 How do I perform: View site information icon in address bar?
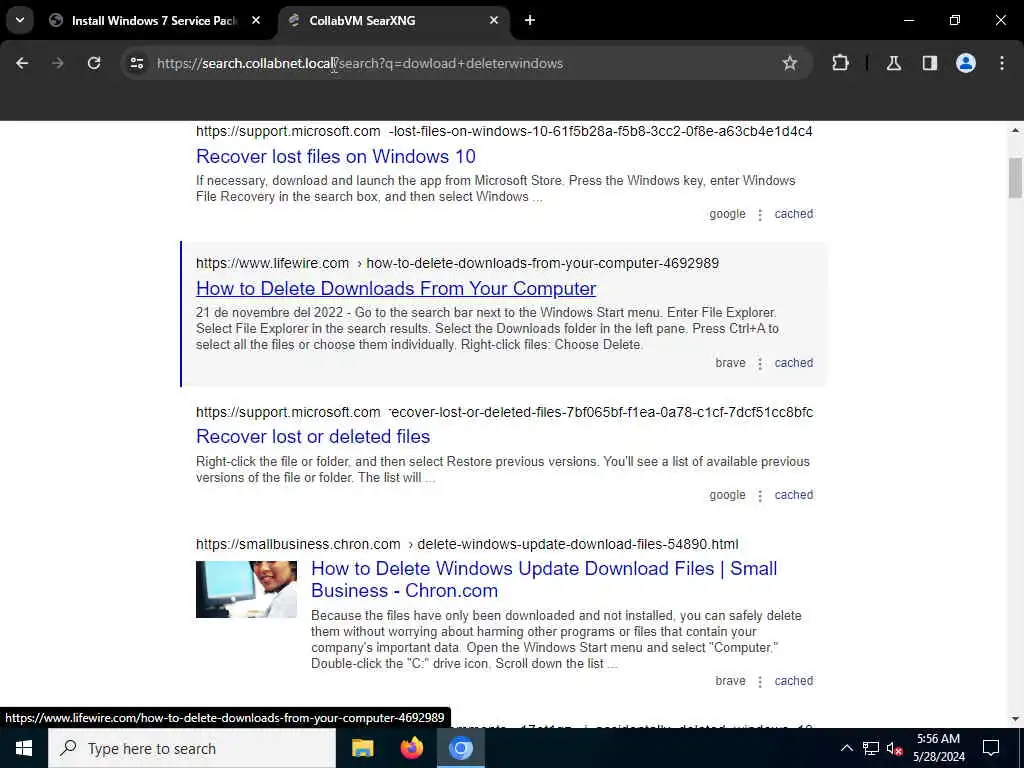136,63
